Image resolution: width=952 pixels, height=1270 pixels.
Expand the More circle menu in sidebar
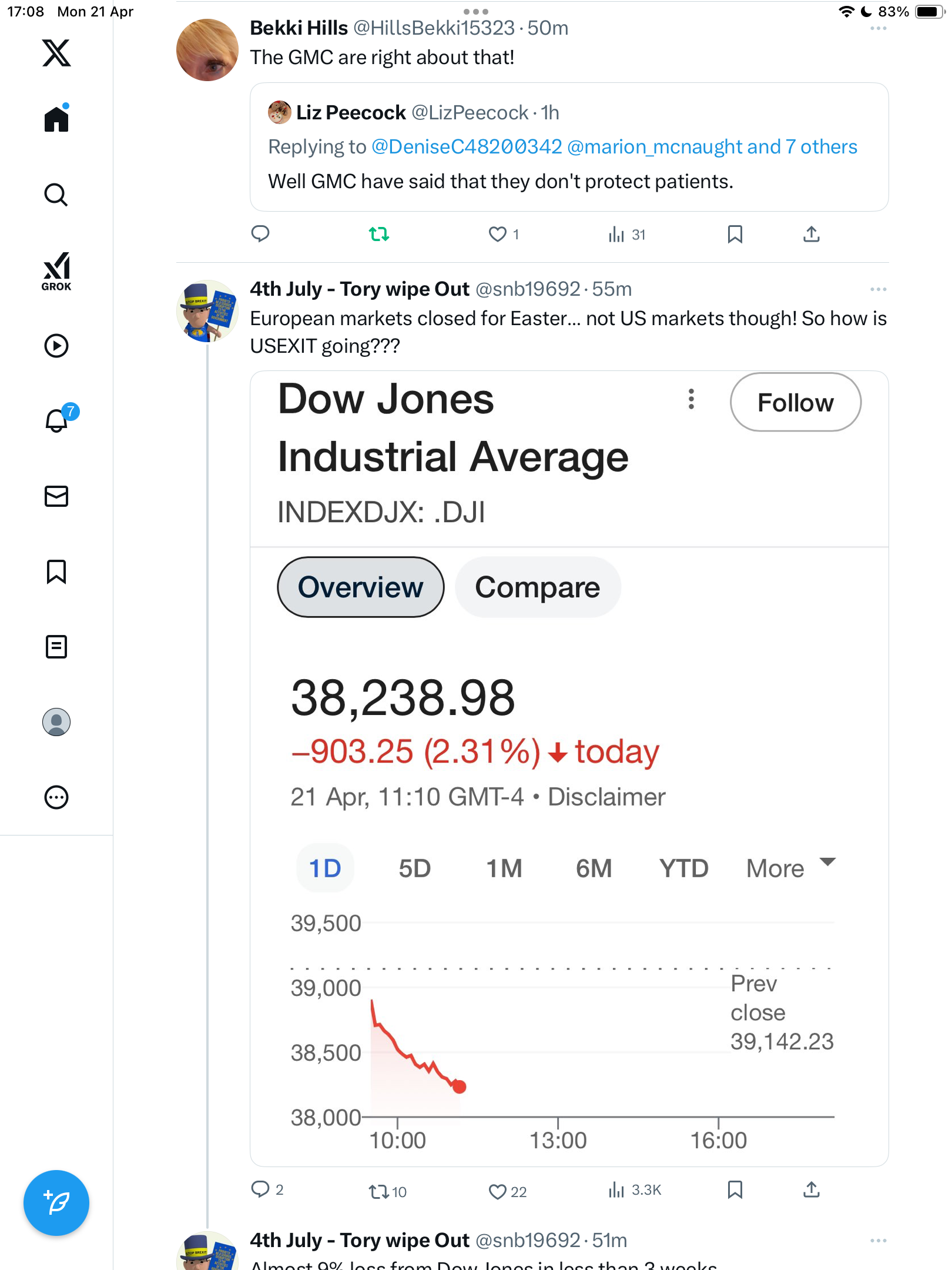click(56, 797)
